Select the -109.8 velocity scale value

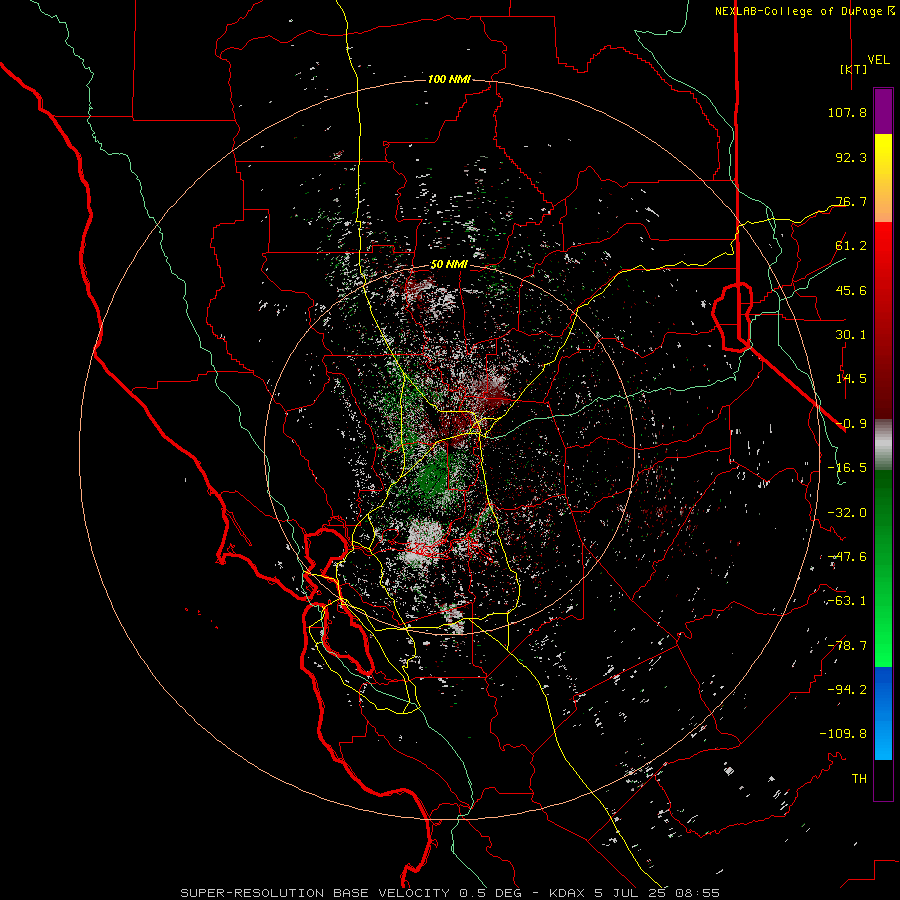click(843, 734)
